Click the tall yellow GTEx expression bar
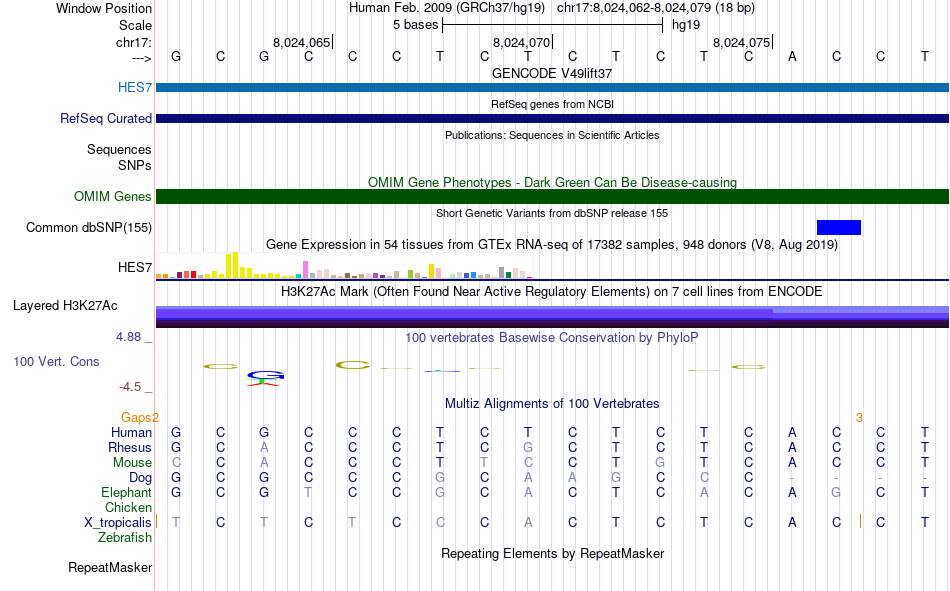Screen dimensions: 950x591 point(235,265)
